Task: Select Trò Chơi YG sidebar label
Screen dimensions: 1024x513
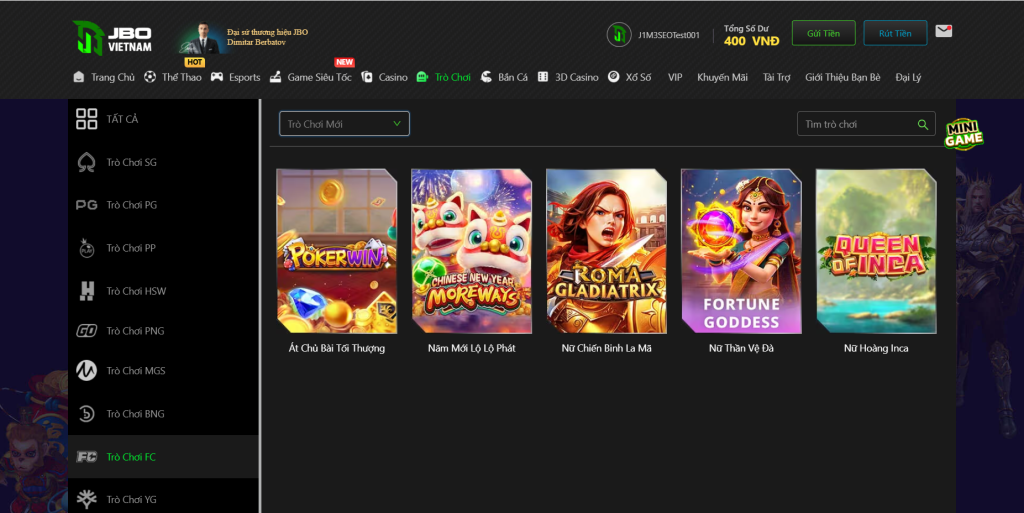Action: click(x=131, y=499)
